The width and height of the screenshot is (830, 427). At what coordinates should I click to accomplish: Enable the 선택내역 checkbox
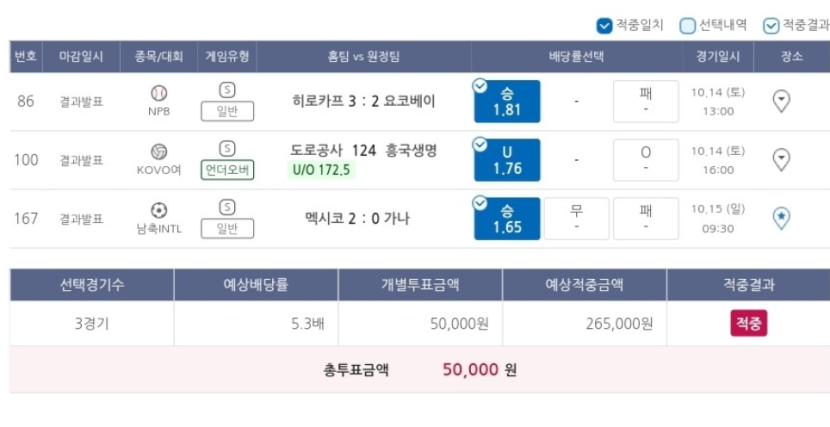tap(687, 25)
